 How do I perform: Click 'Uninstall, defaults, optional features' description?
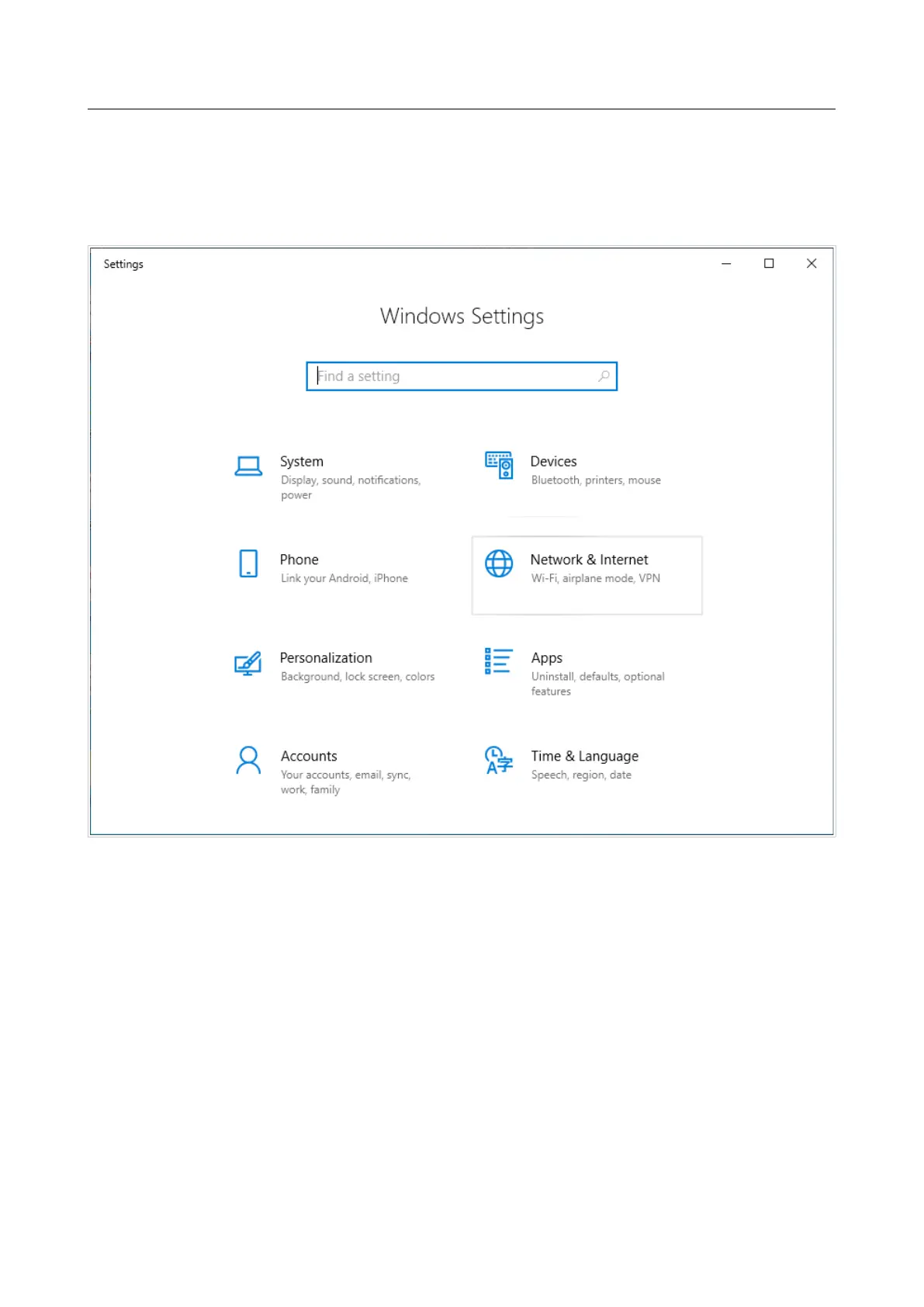pos(598,684)
